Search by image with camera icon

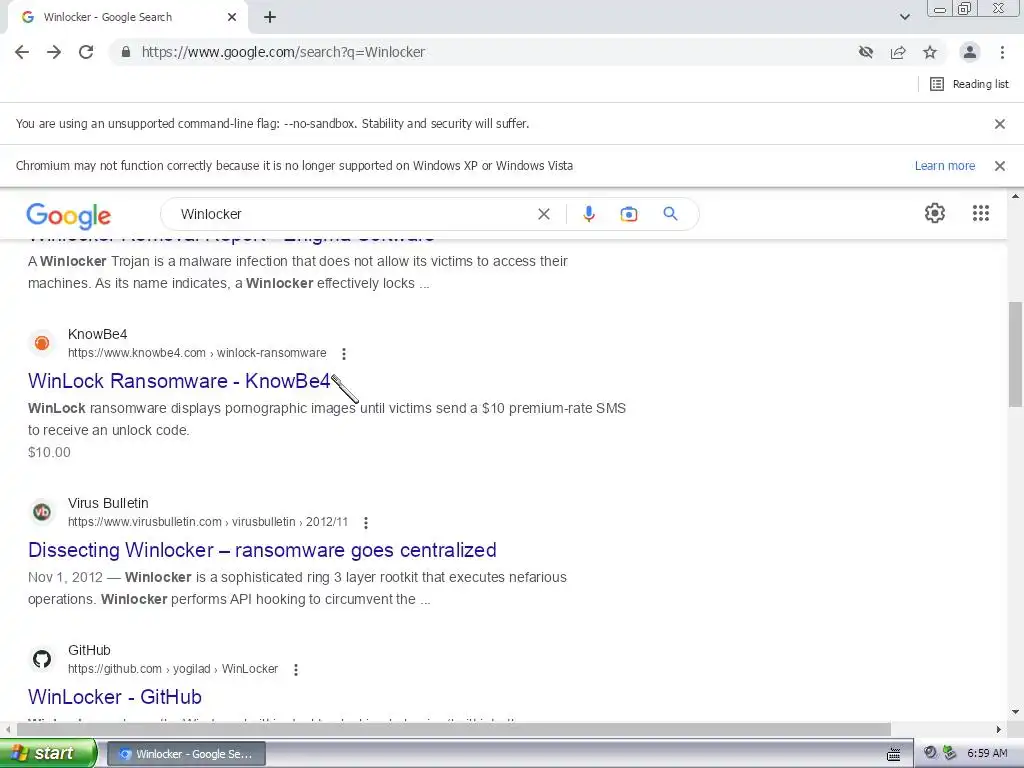pyautogui.click(x=629, y=214)
